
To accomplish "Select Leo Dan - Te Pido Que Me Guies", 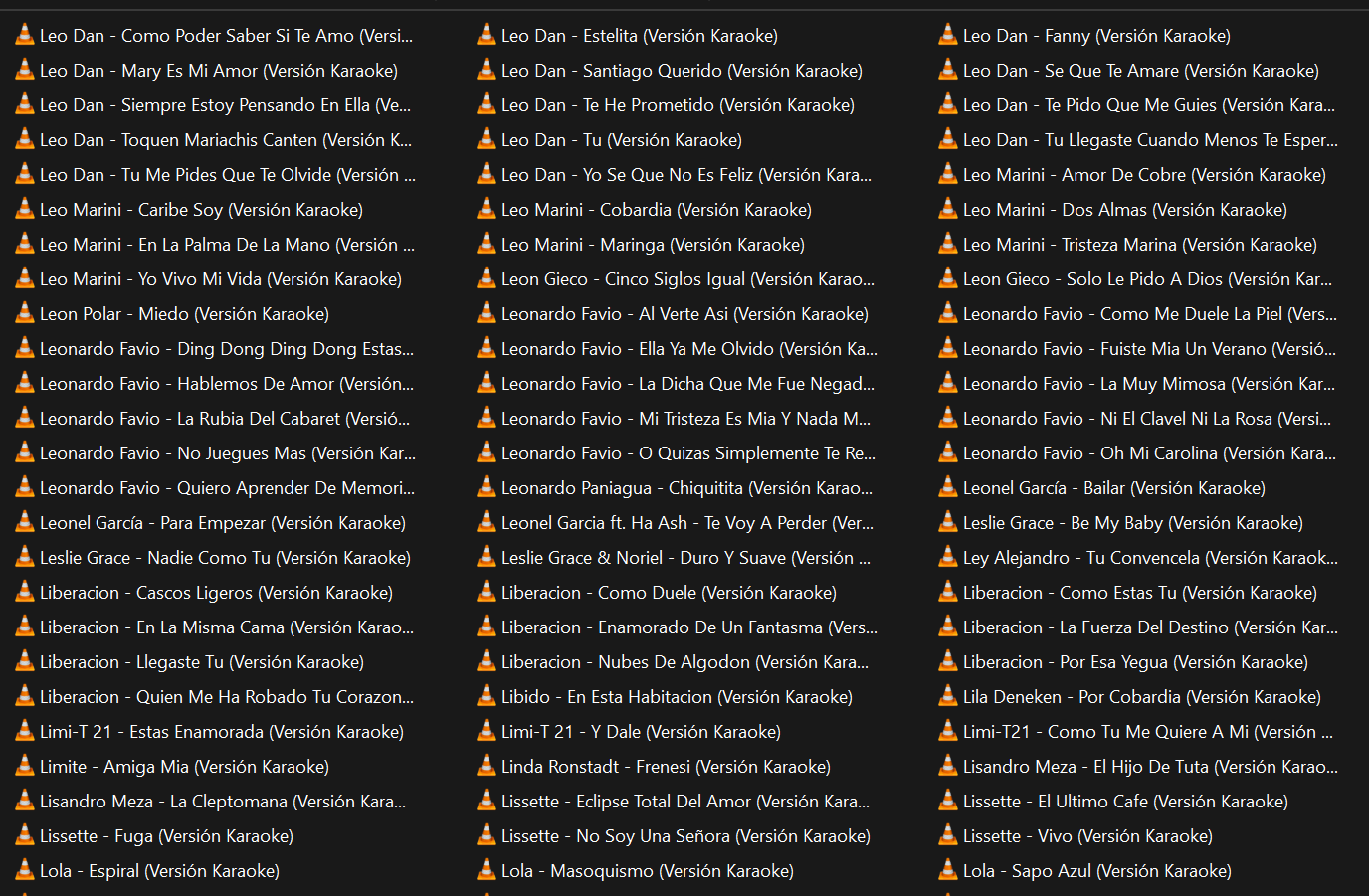I will coord(1137,104).
